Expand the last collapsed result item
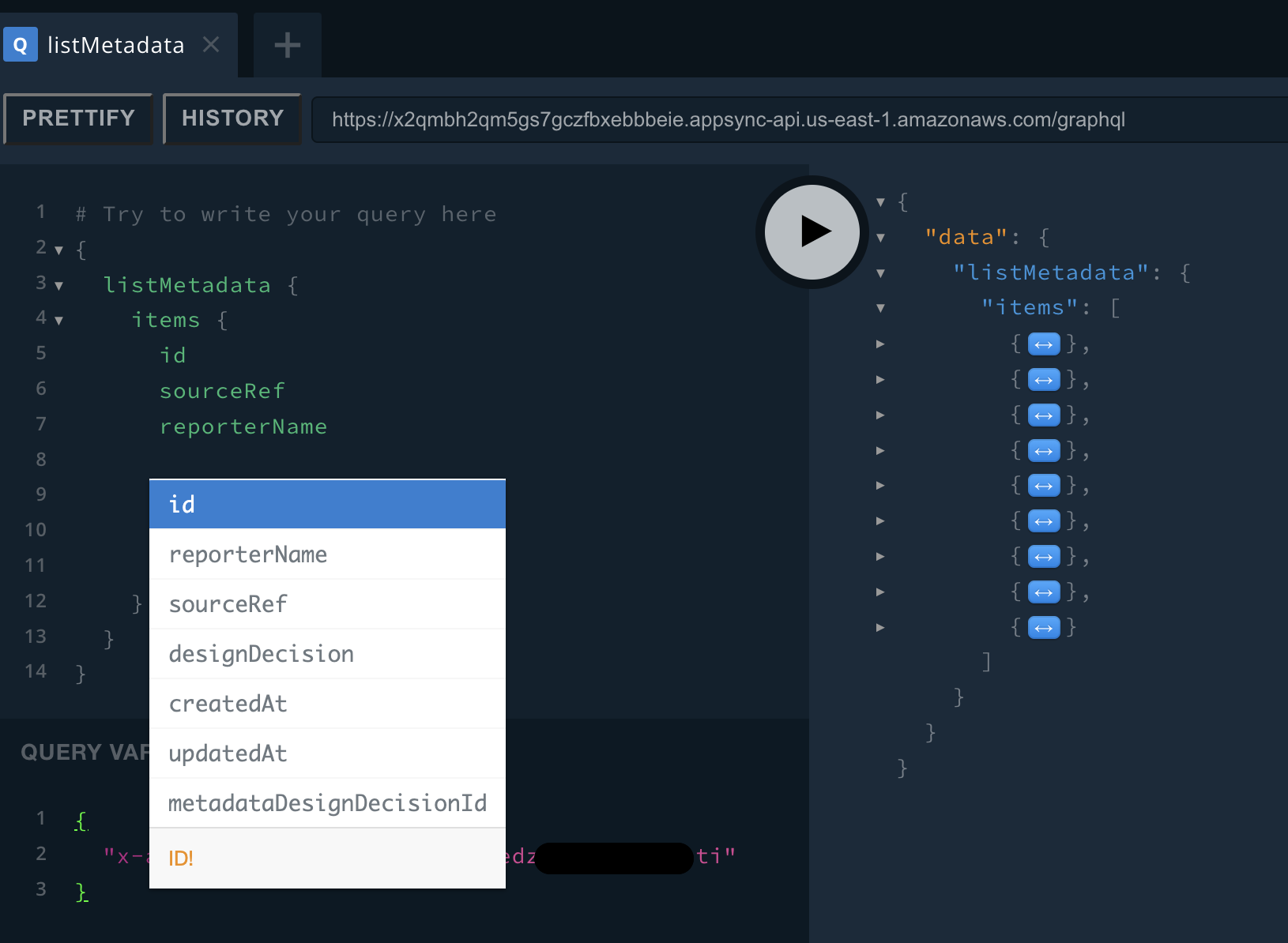The height and width of the screenshot is (943, 1288). coord(879,627)
